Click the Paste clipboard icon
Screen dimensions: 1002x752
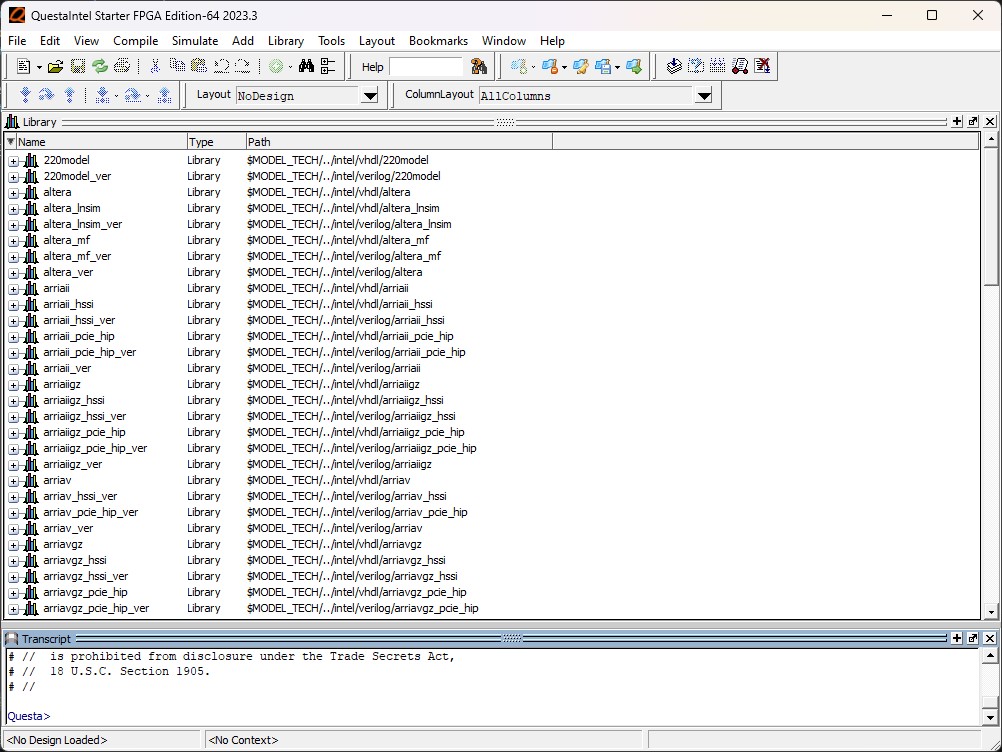click(x=199, y=66)
